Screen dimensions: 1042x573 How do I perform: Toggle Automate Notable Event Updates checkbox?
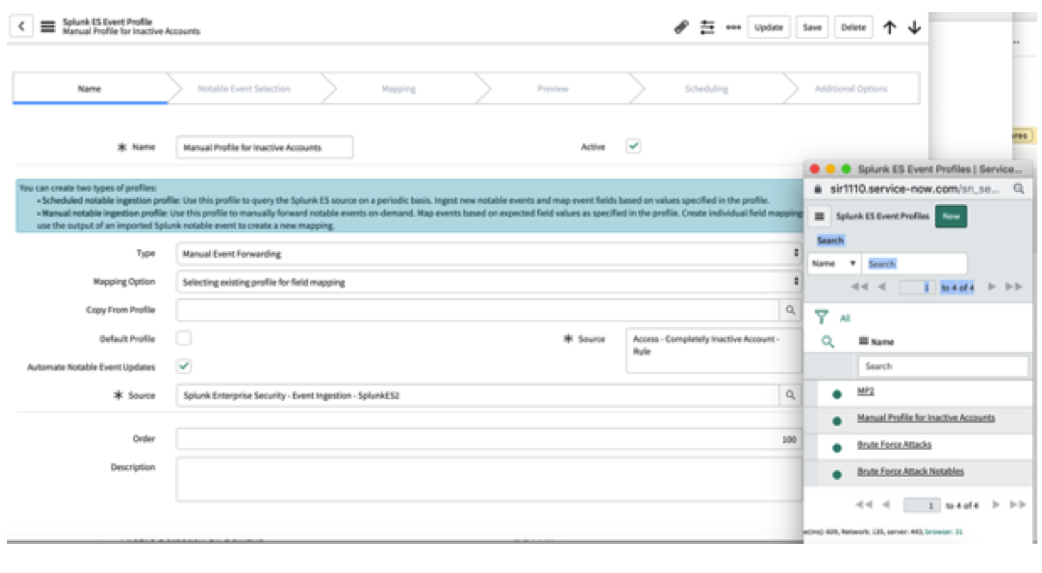[x=184, y=366]
